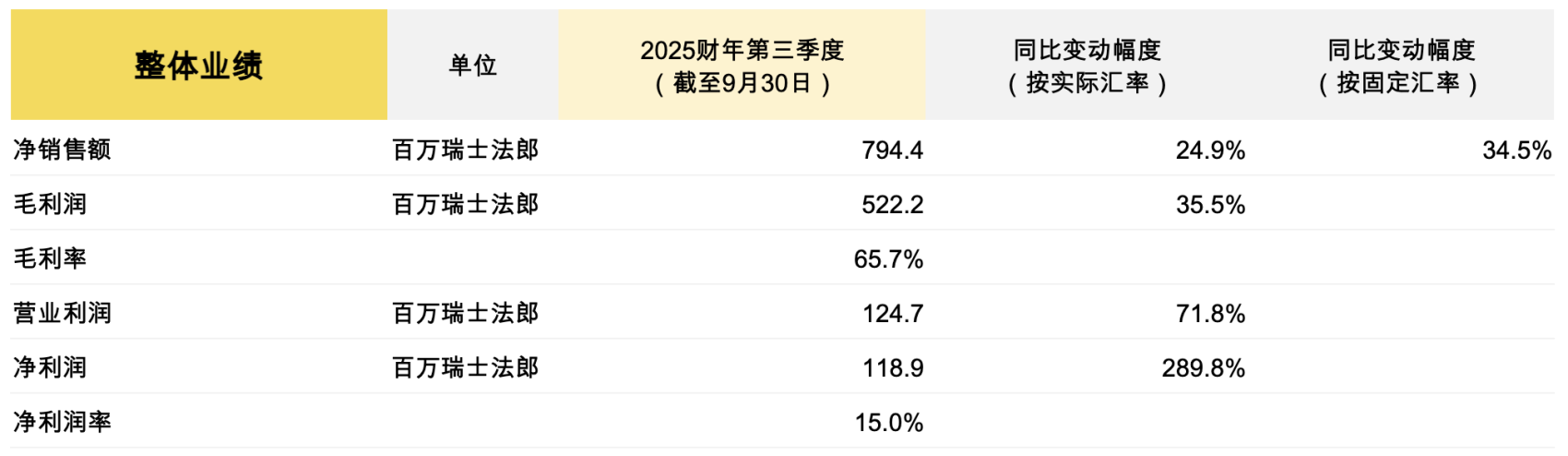The width and height of the screenshot is (1568, 456).
Task: Select the 124.7 operating profit value
Action: click(x=892, y=313)
